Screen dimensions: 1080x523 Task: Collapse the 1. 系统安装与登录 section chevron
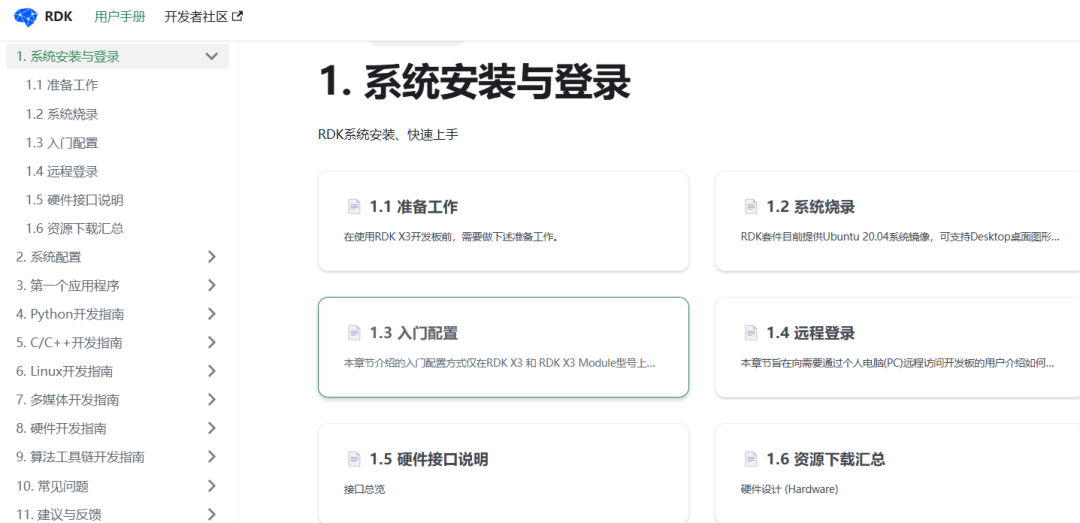click(x=211, y=57)
